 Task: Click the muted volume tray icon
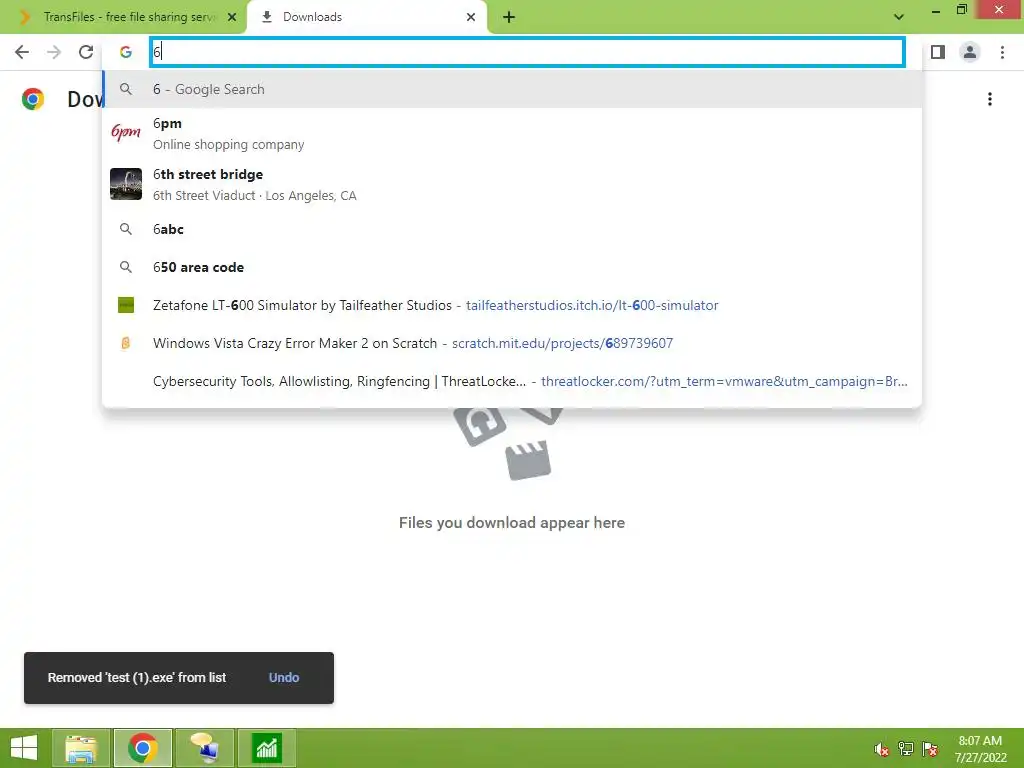(882, 749)
